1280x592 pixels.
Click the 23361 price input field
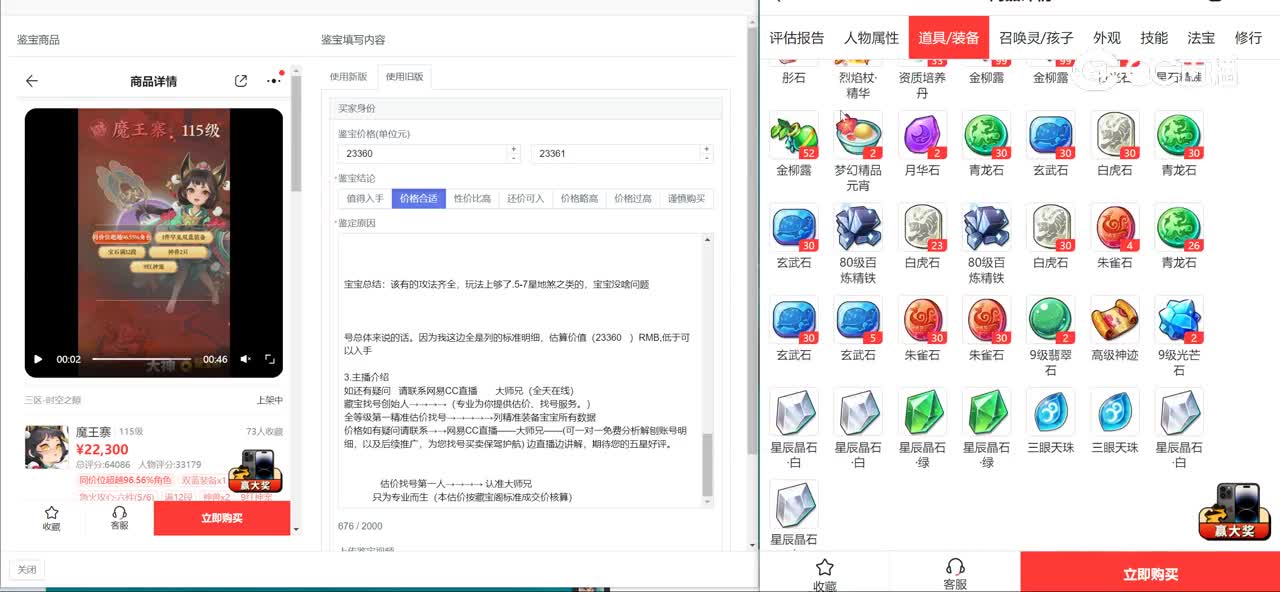pyautogui.click(x=616, y=154)
